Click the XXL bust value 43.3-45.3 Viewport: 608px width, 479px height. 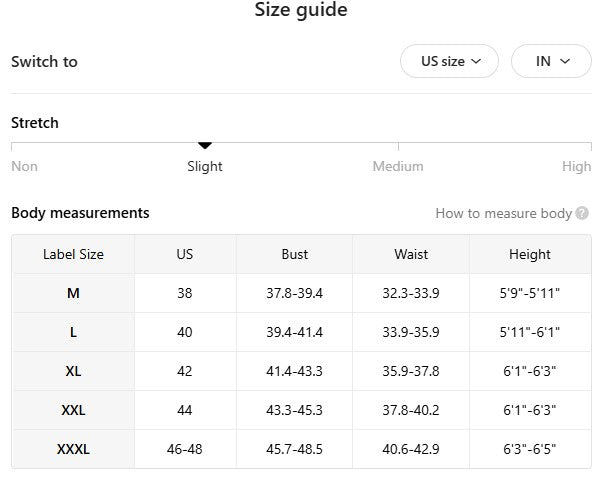[295, 410]
